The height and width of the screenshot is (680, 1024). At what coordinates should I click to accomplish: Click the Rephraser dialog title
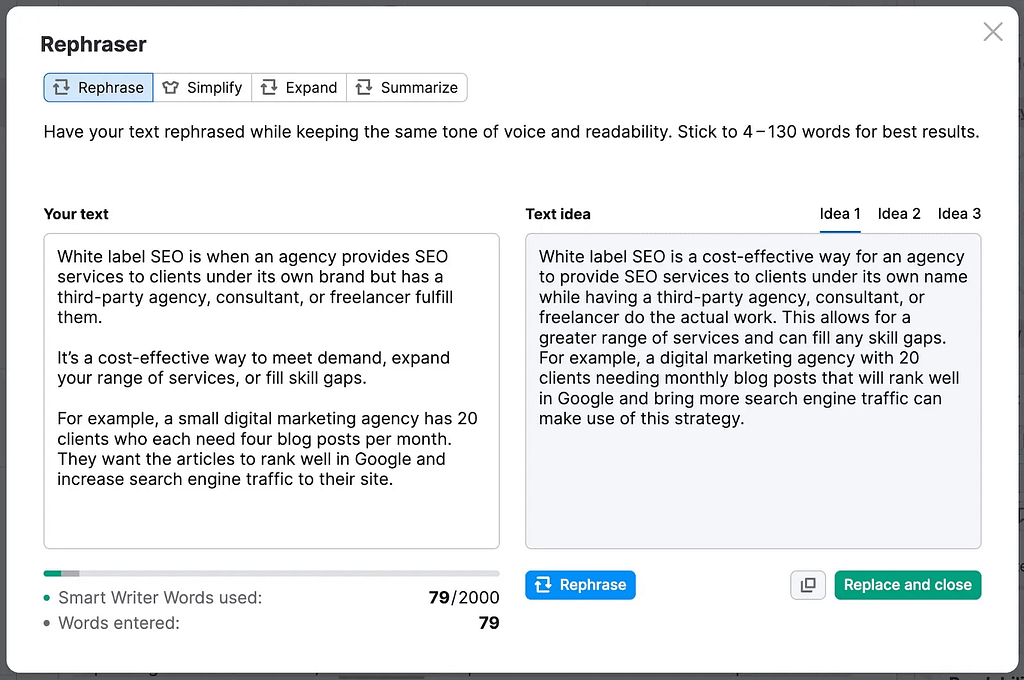(93, 44)
